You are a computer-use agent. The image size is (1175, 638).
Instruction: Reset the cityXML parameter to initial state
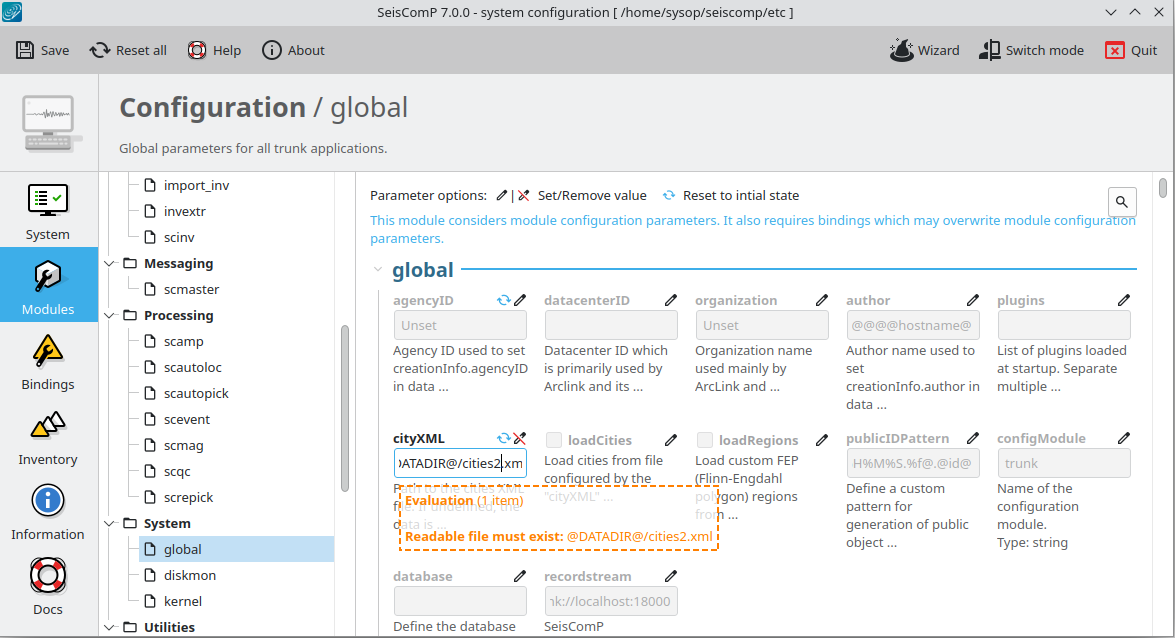coord(504,438)
